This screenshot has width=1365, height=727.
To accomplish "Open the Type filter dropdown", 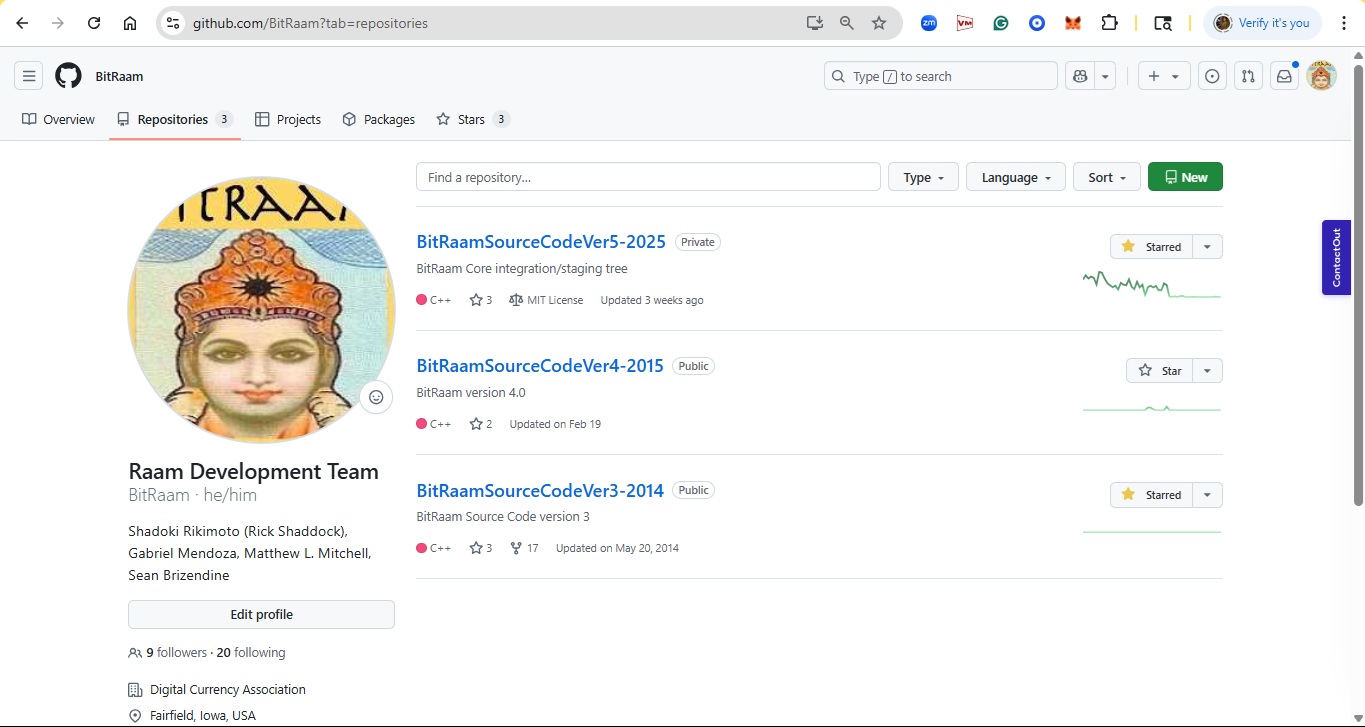I will coord(923,177).
